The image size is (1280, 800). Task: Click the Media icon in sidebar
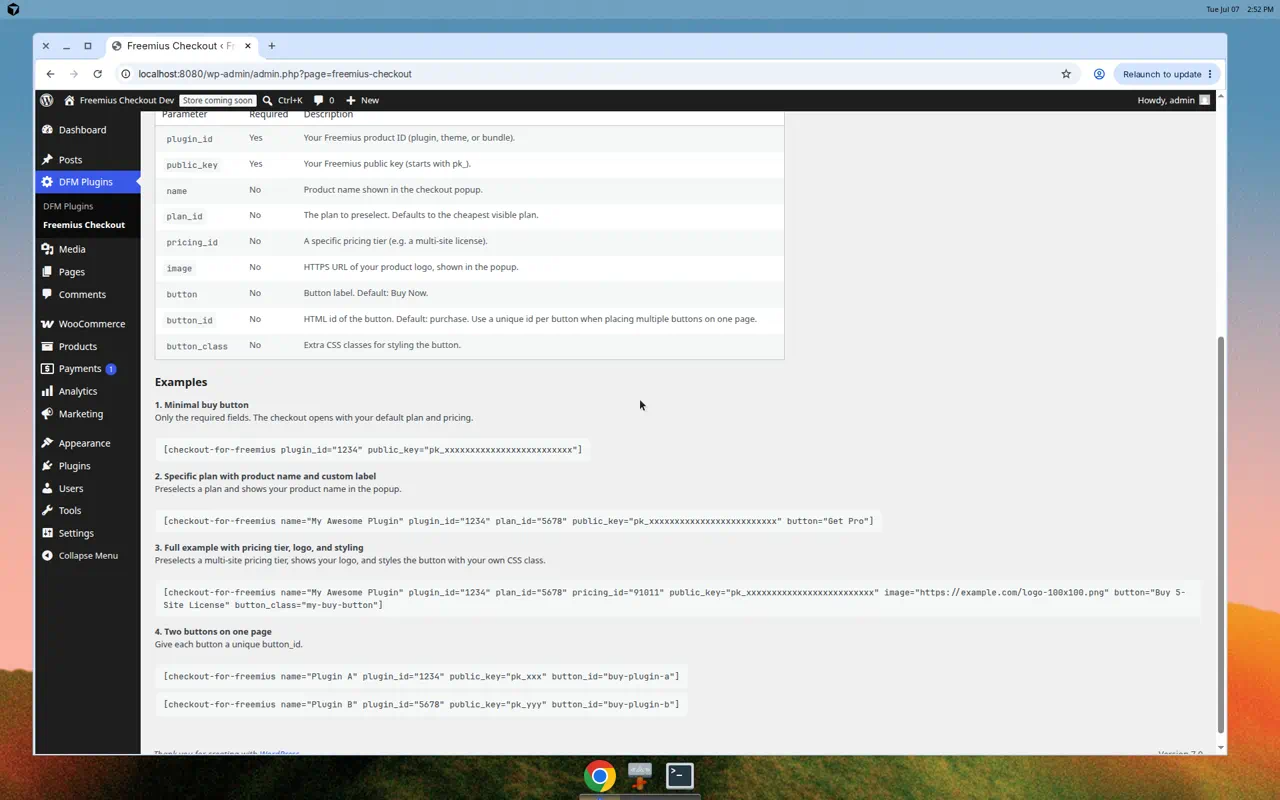click(x=47, y=249)
